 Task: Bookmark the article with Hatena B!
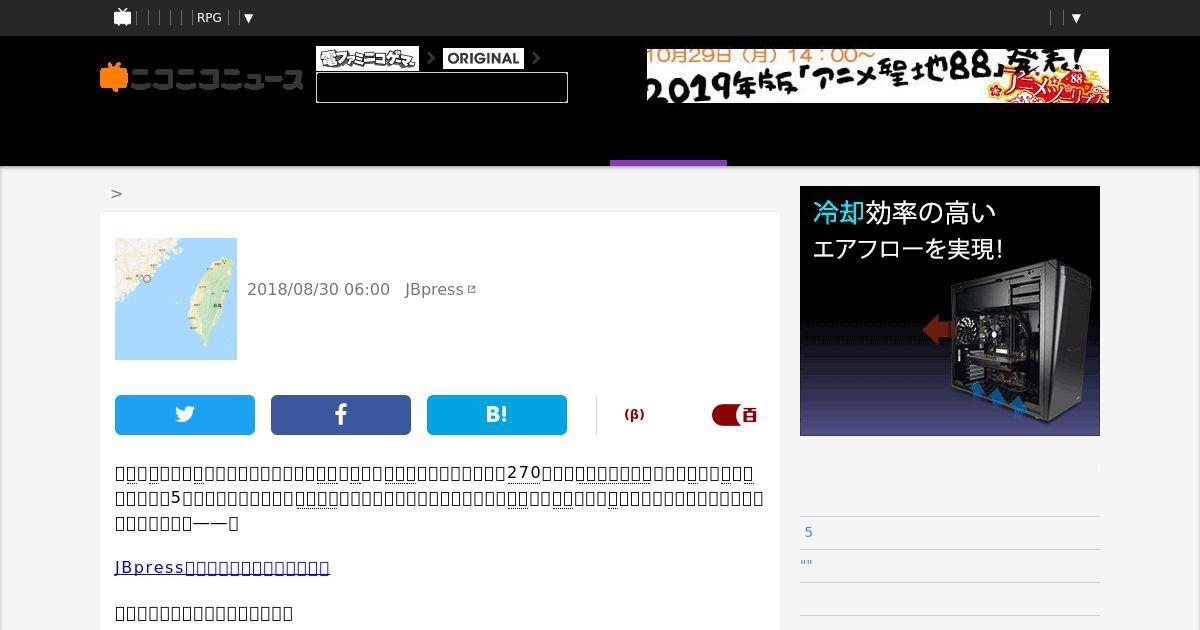point(497,415)
